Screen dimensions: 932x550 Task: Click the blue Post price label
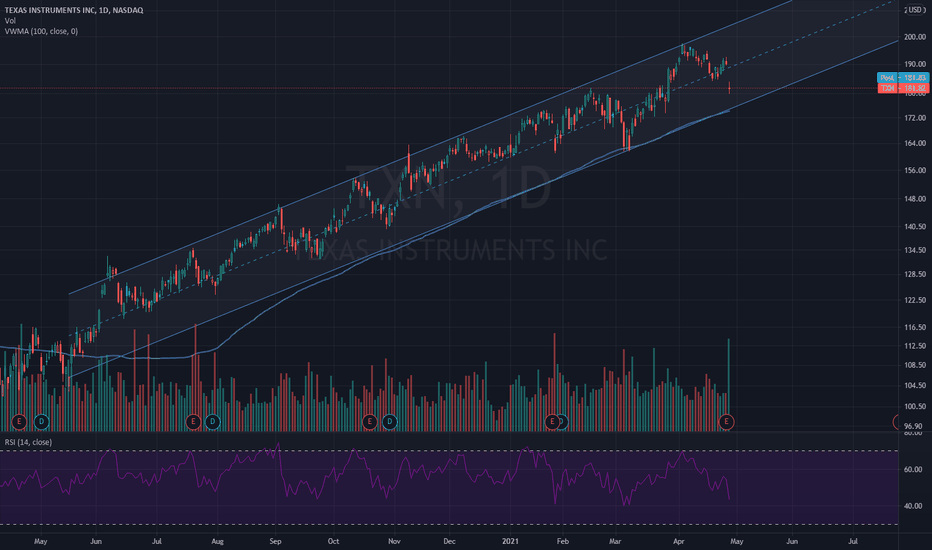point(903,78)
